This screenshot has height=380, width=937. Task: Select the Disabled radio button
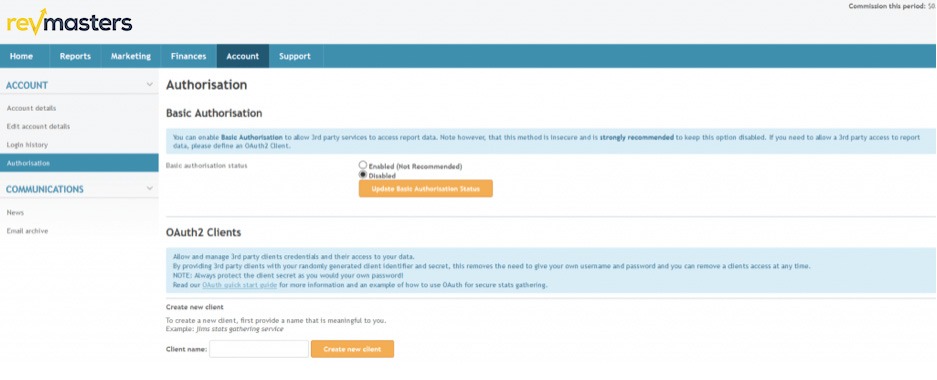click(x=363, y=175)
